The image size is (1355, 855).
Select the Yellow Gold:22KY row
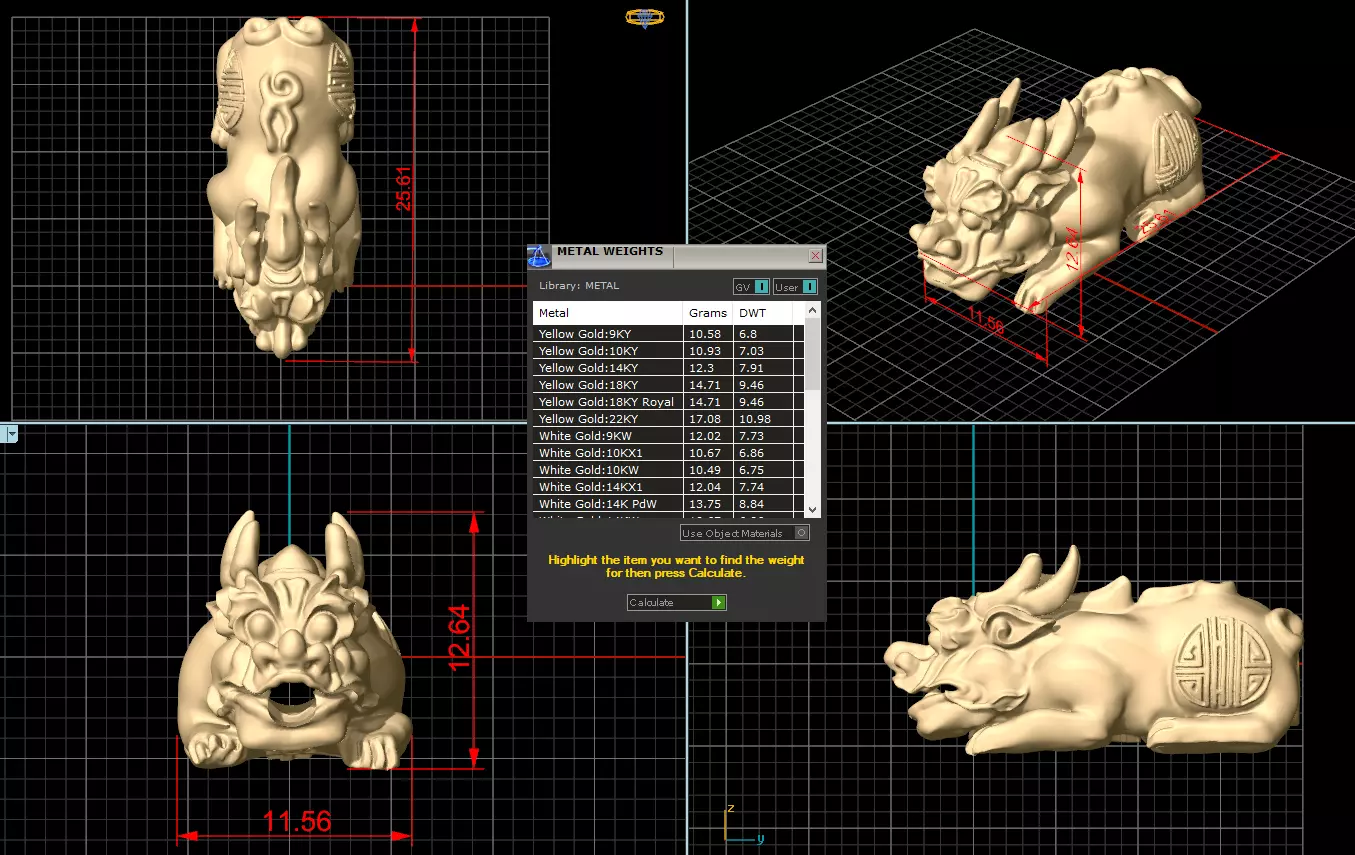coord(668,419)
